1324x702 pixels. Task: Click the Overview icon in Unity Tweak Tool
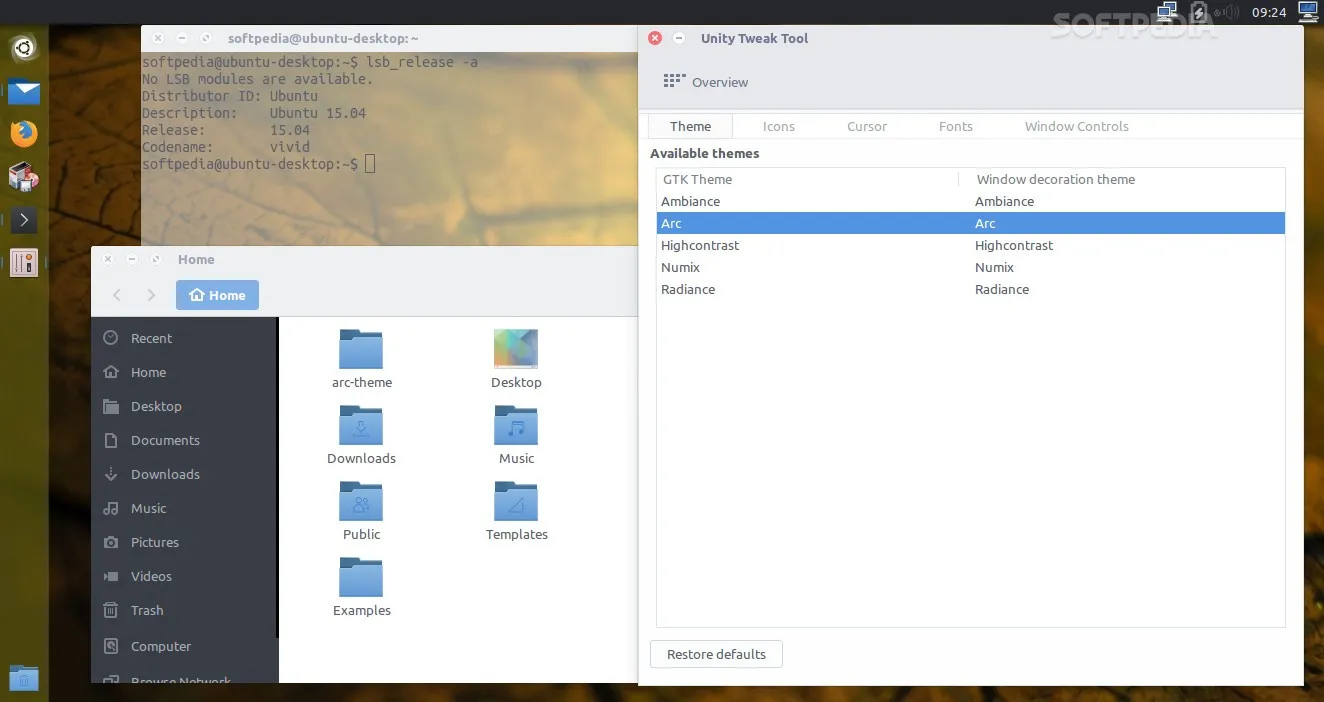(674, 80)
